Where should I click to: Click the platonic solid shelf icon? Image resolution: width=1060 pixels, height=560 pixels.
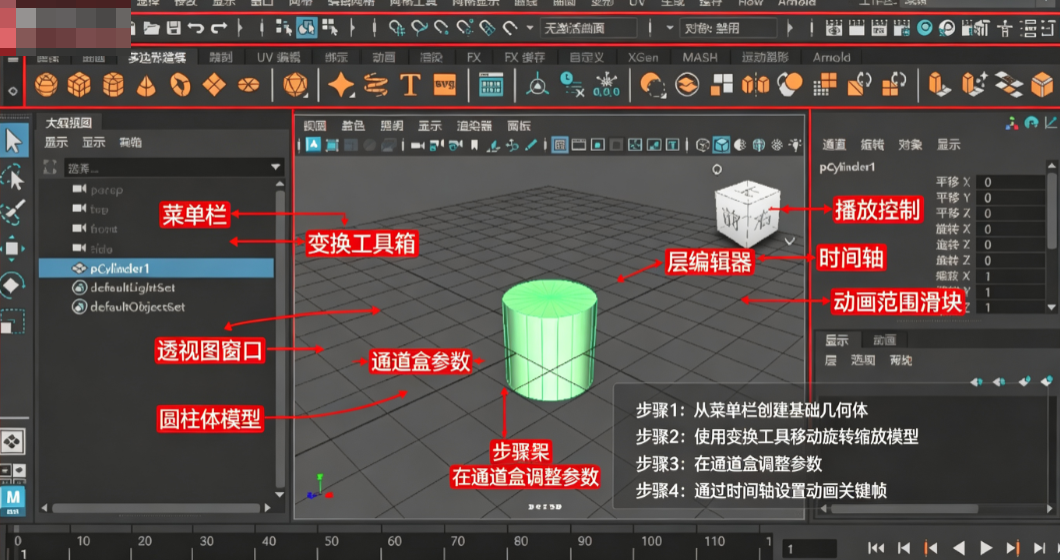pyautogui.click(x=295, y=85)
